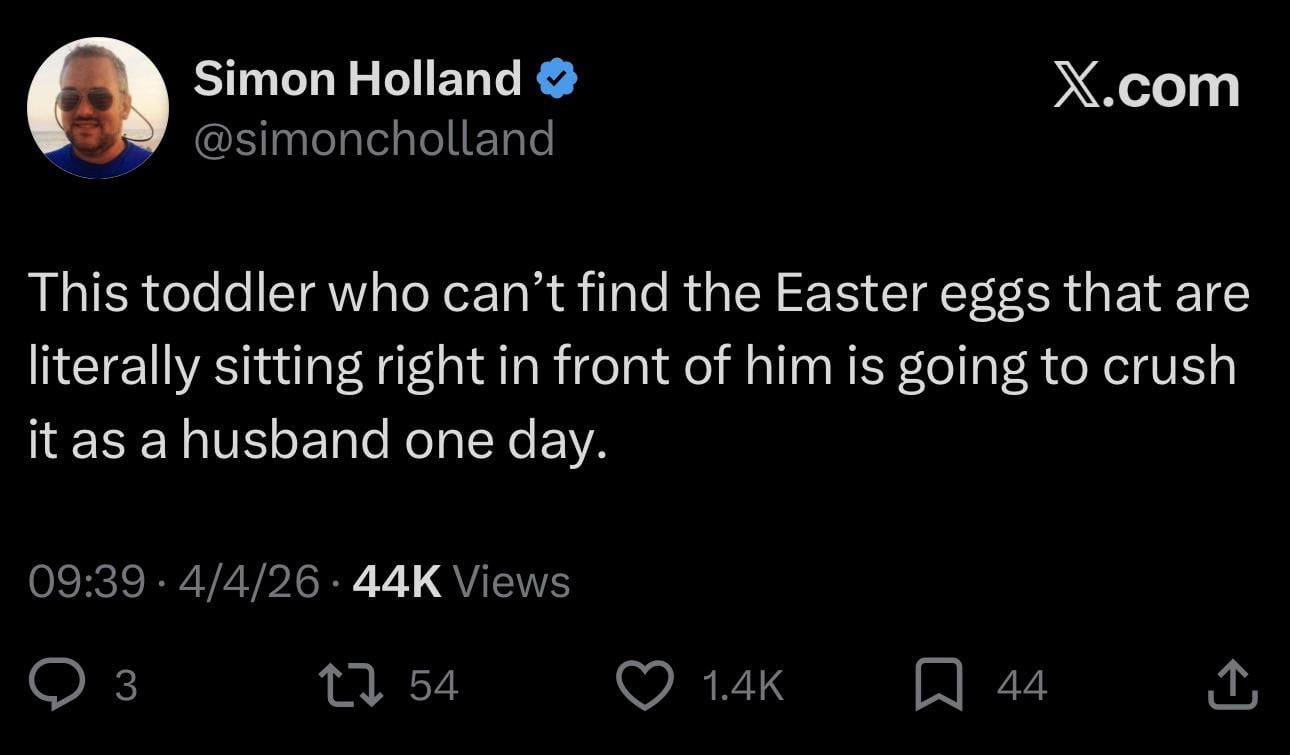Click the word 'husband' in the tweet
This screenshot has width=1290, height=755.
[x=284, y=440]
